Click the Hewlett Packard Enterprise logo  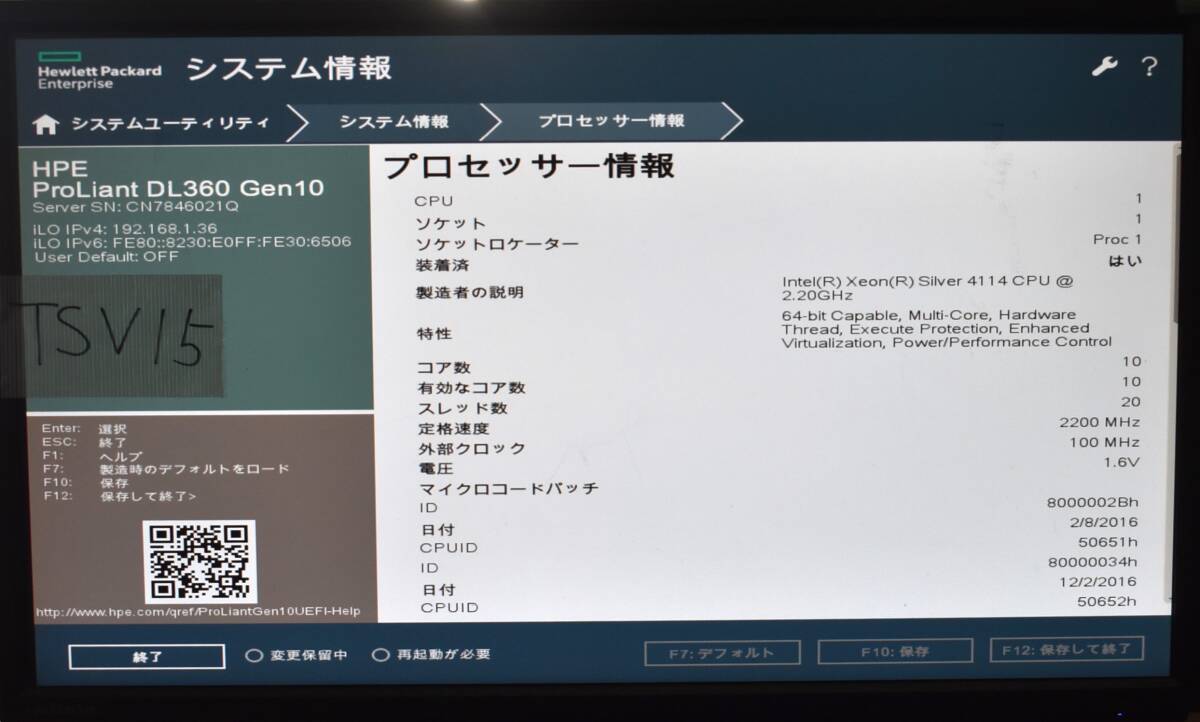coord(99,69)
